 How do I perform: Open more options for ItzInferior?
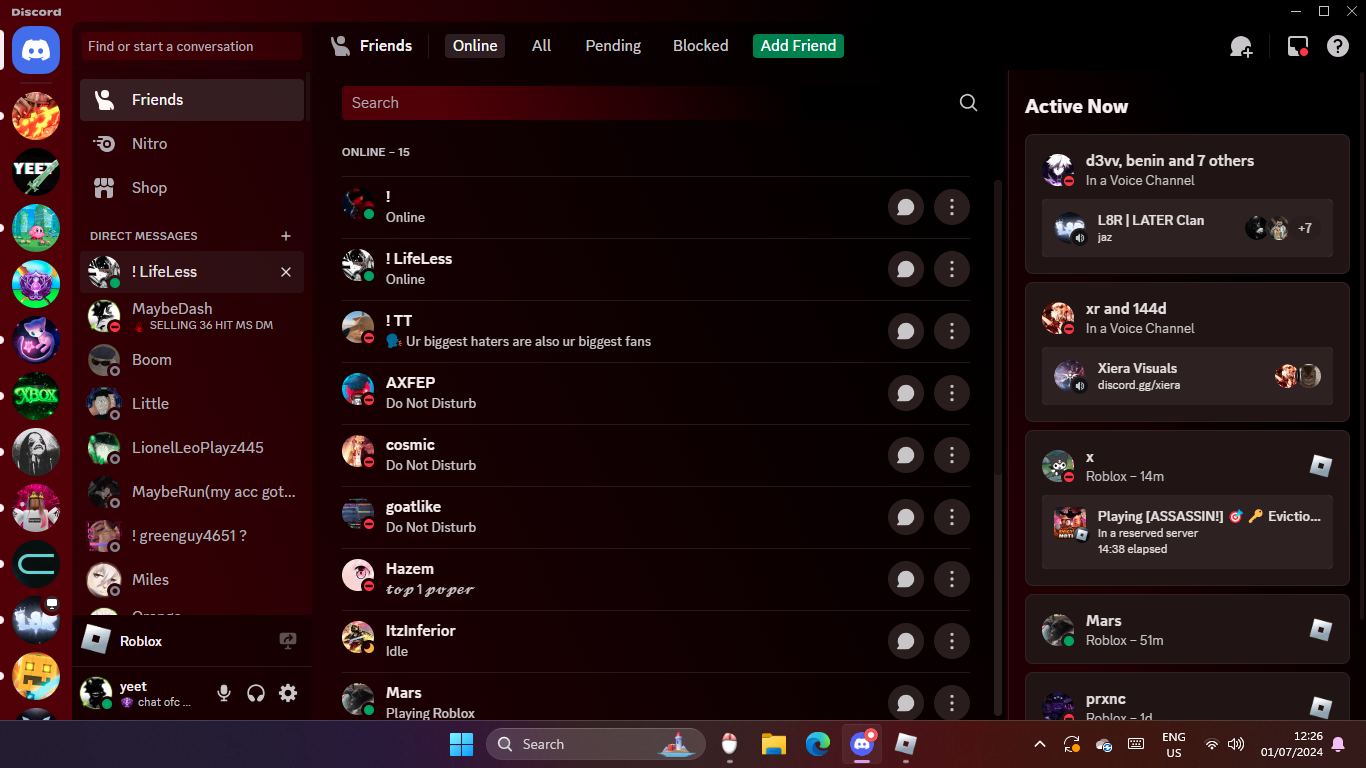952,641
